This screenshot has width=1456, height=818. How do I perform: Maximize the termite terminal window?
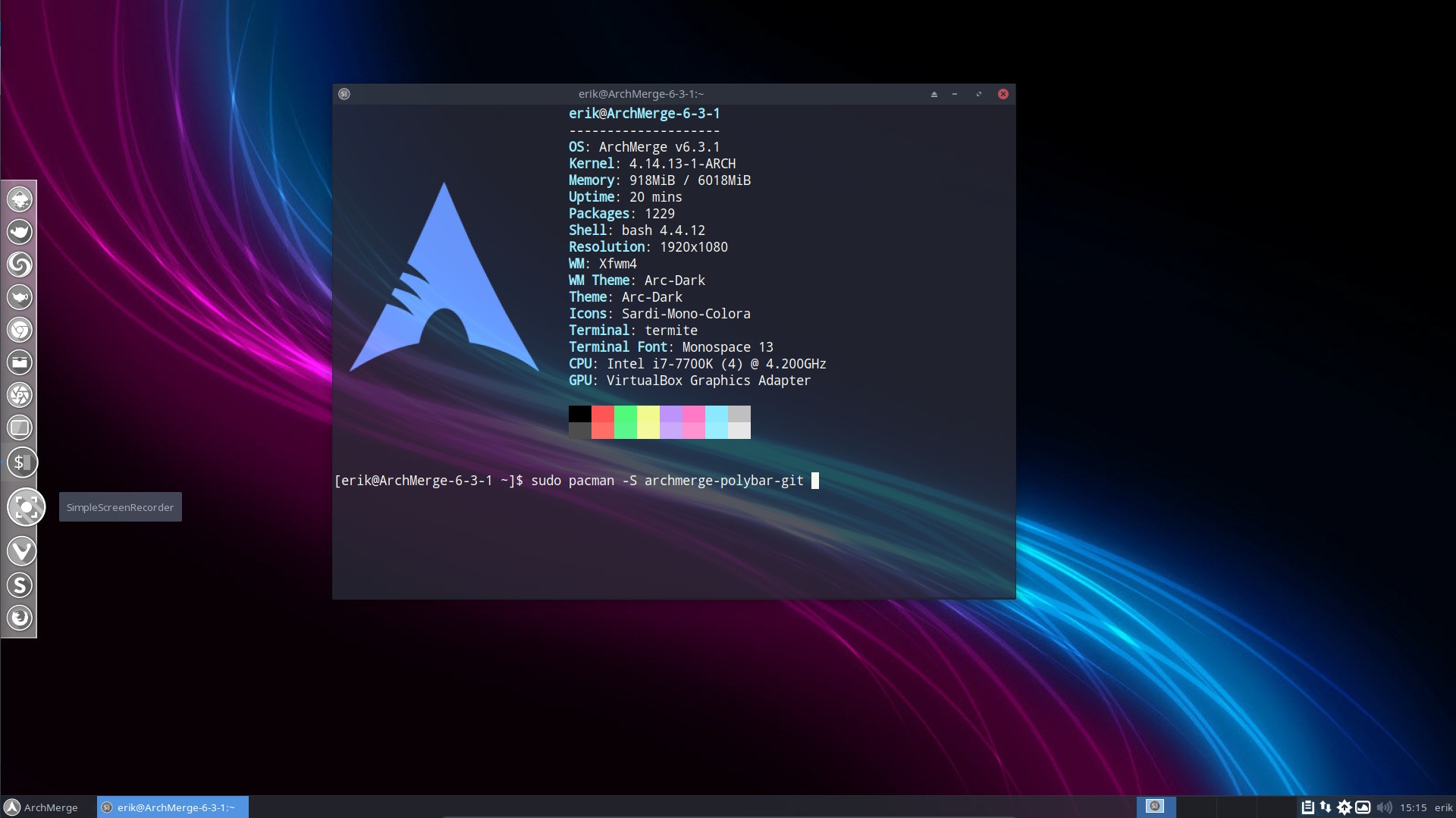pyautogui.click(x=979, y=94)
